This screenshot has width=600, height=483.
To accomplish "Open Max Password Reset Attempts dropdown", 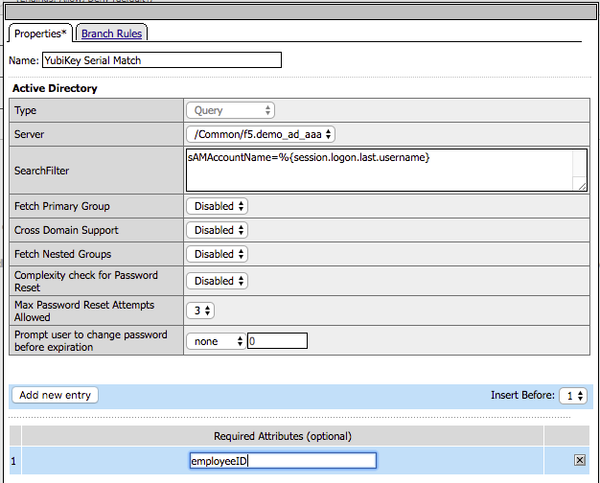I will pyautogui.click(x=200, y=310).
